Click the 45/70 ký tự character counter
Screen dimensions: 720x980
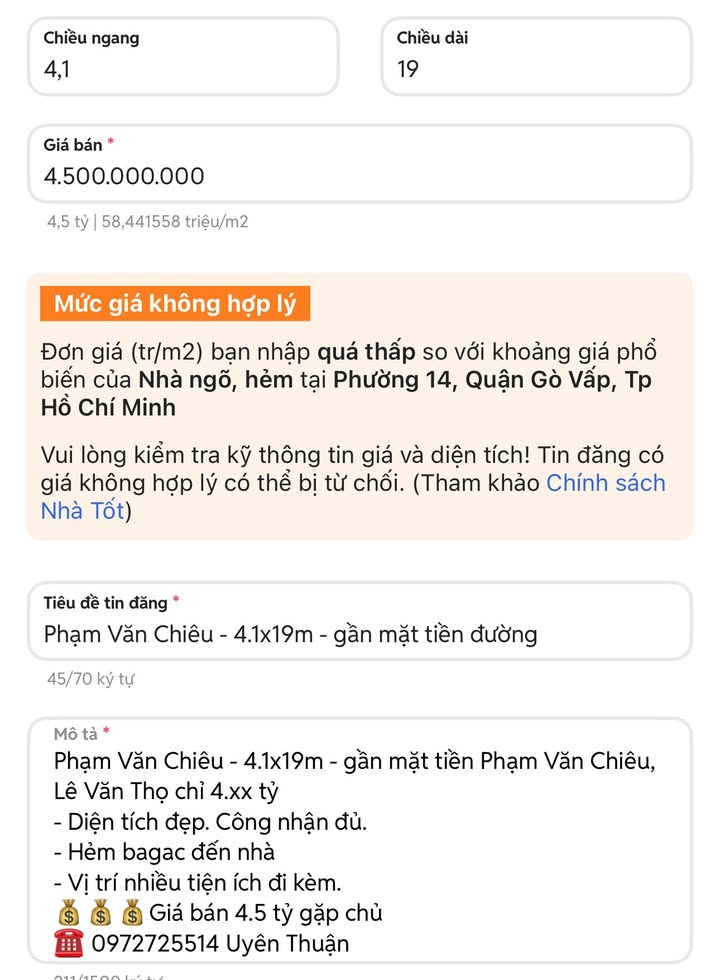tap(91, 679)
